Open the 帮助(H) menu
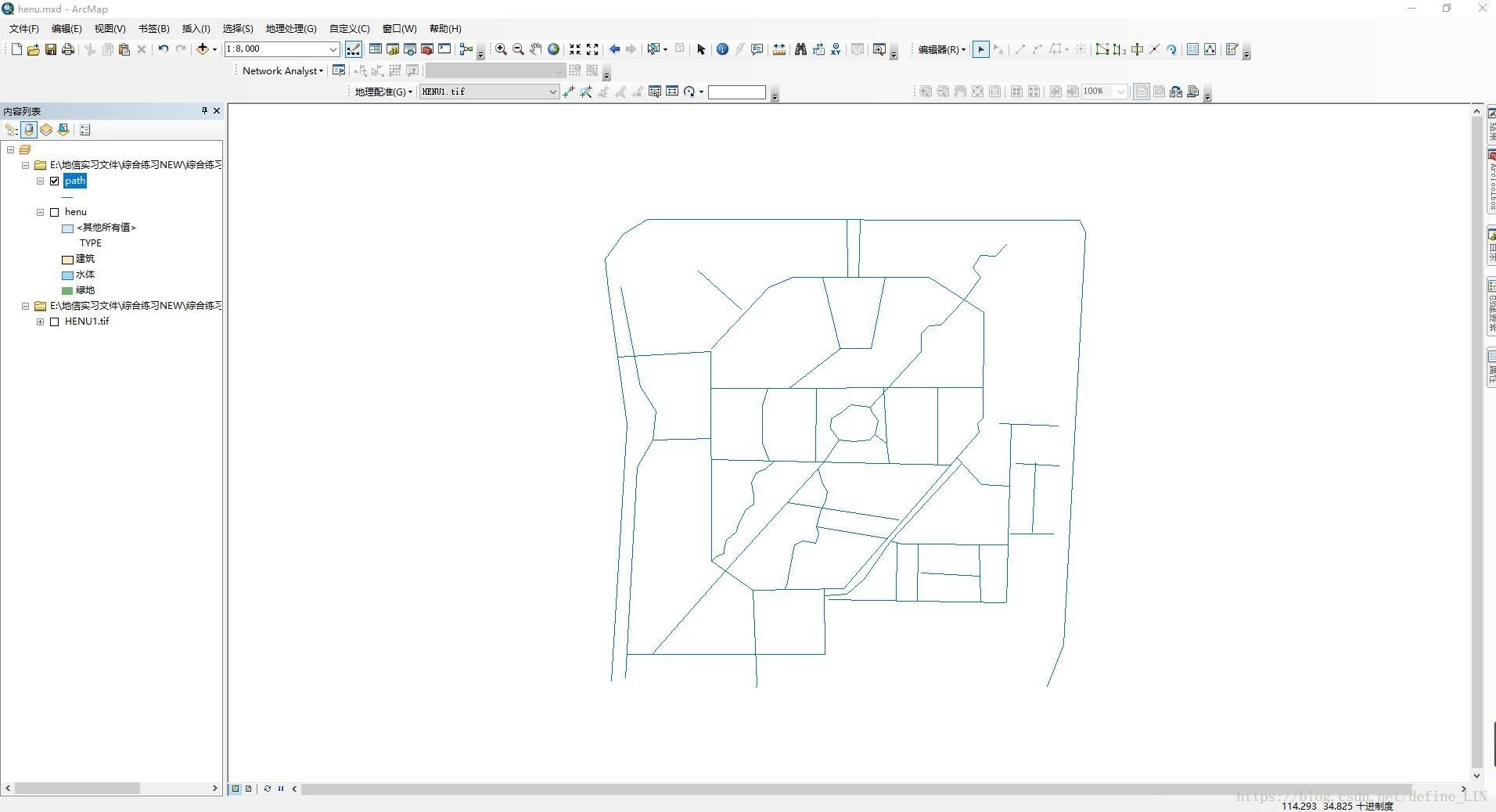 [x=445, y=28]
